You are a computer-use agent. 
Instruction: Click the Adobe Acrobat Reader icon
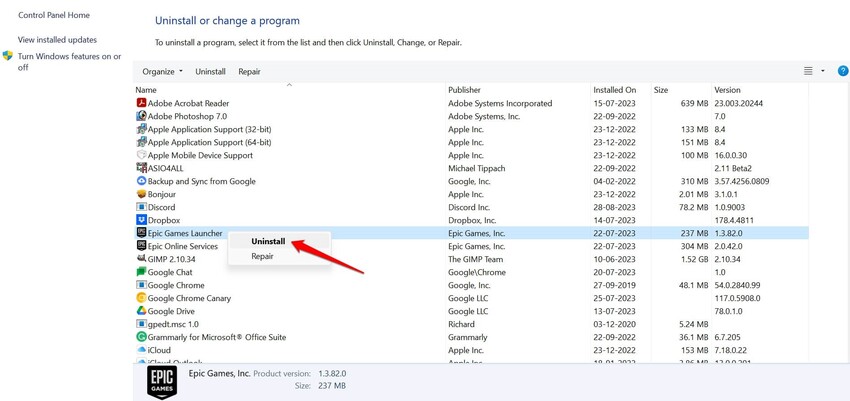click(x=141, y=103)
